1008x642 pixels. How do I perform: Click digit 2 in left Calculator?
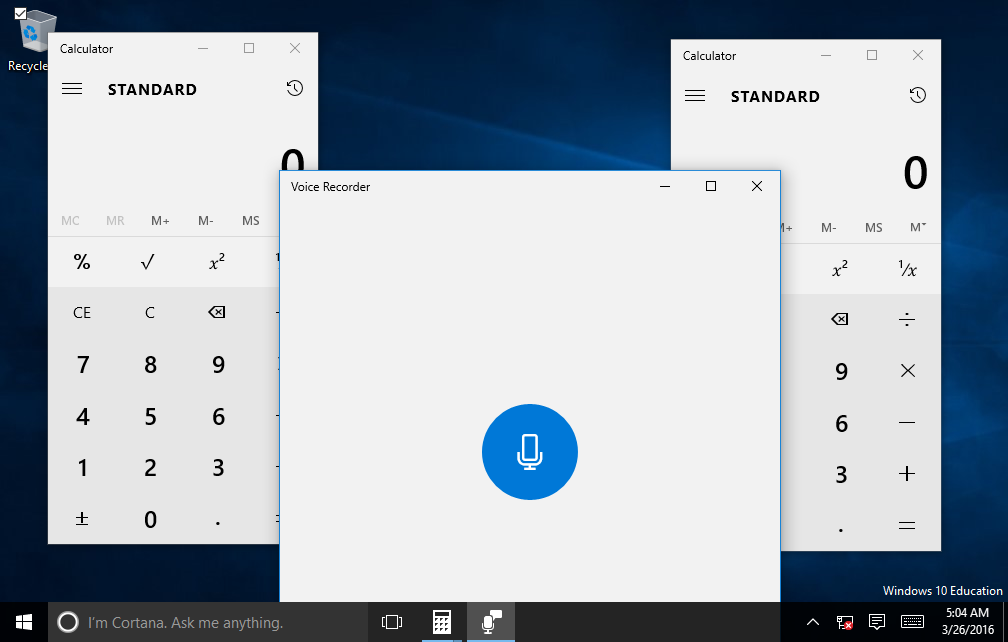click(149, 467)
